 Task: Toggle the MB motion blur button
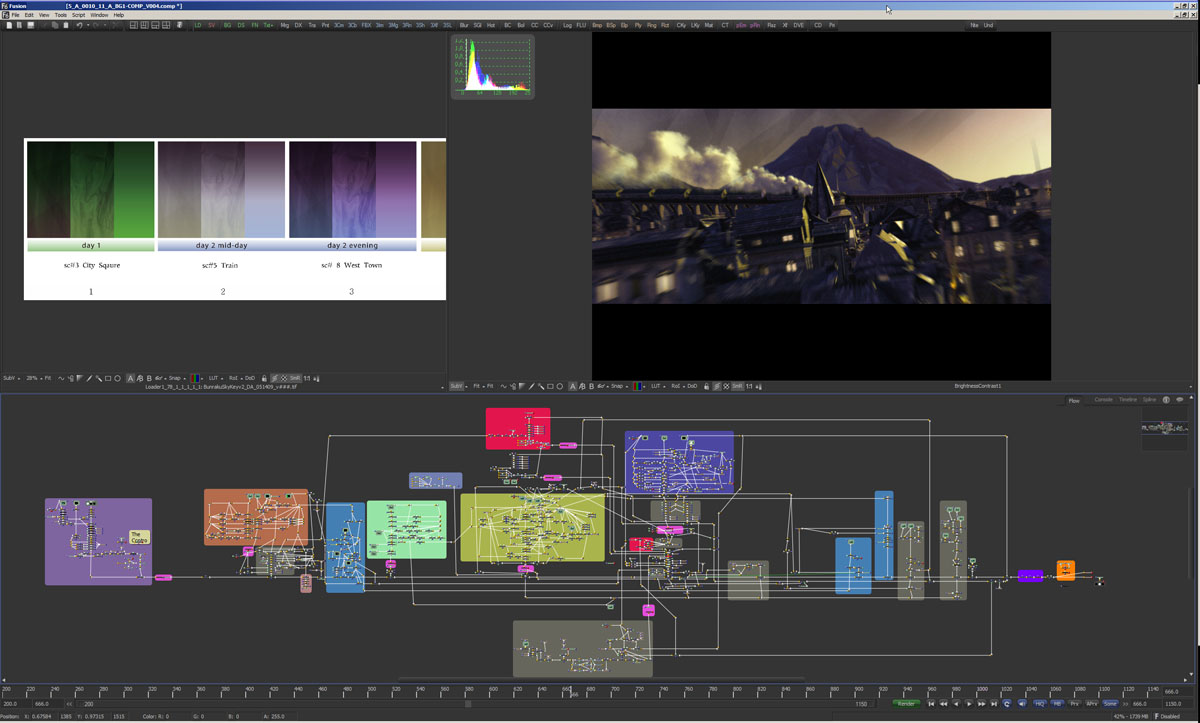coord(1057,703)
